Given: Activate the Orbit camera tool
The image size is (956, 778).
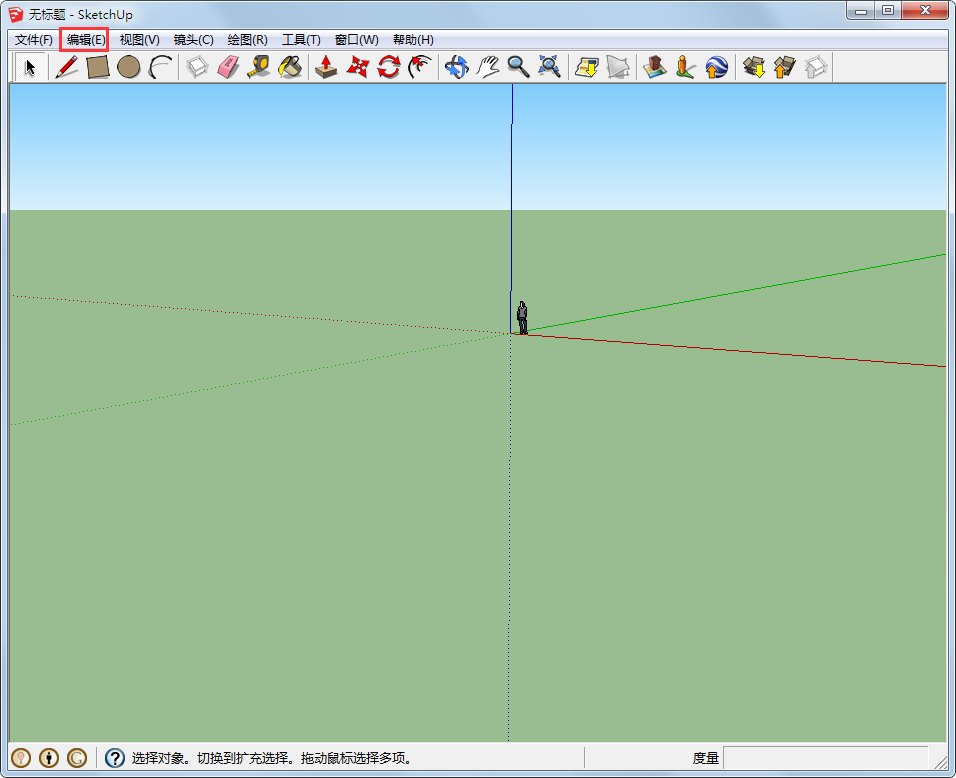Looking at the screenshot, I should (456, 67).
